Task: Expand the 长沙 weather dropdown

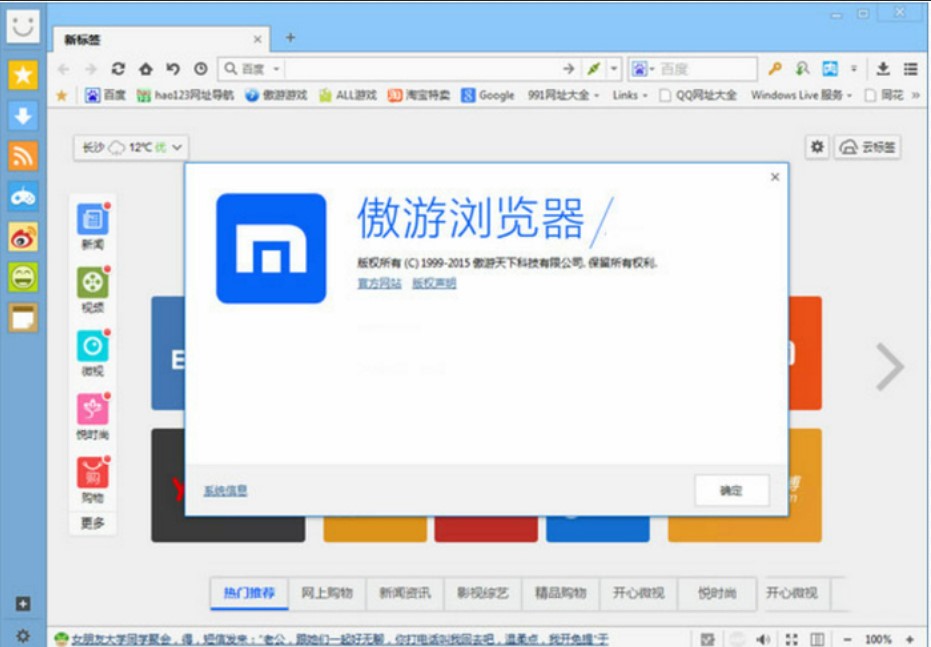Action: point(131,147)
